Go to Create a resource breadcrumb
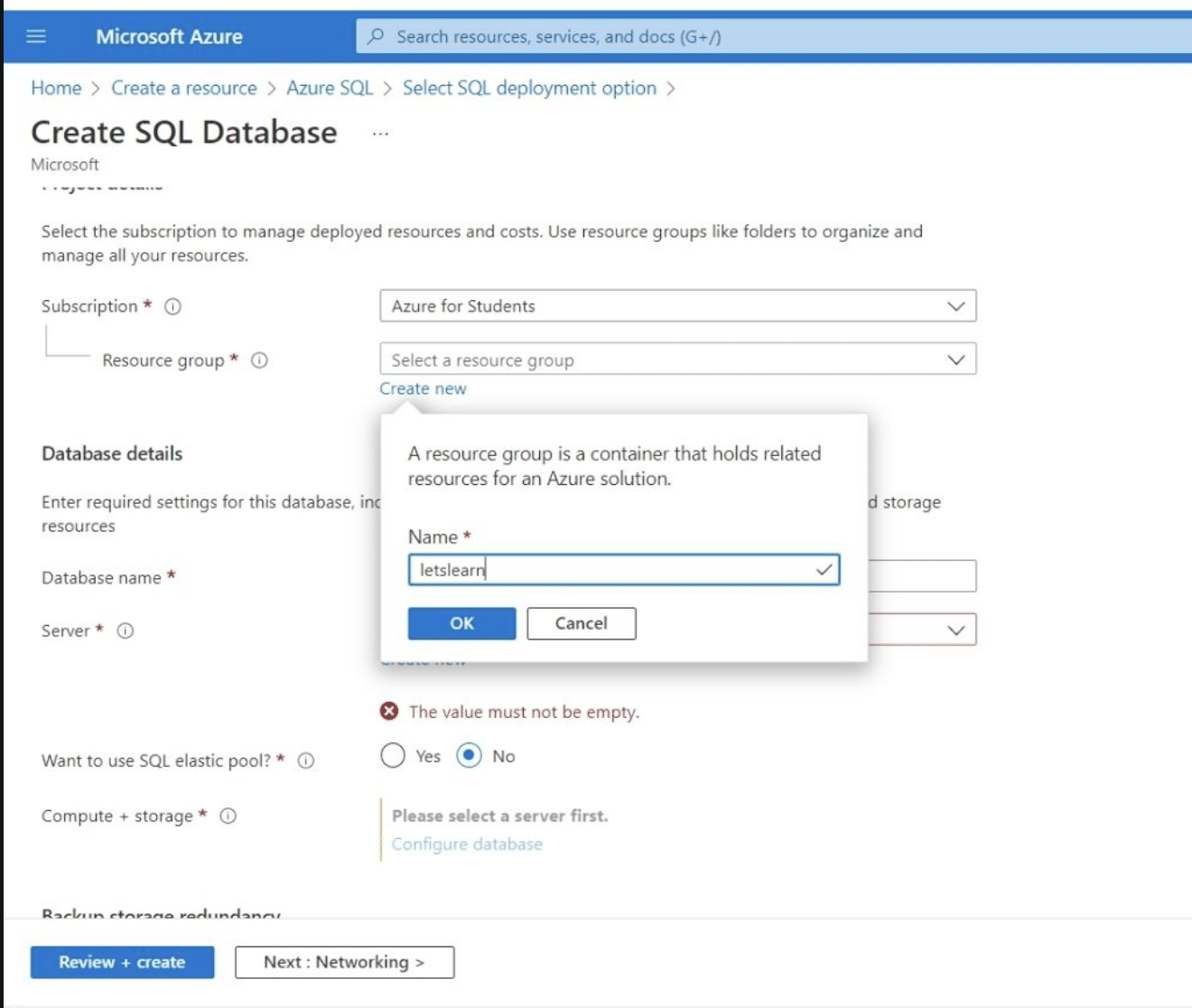The height and width of the screenshot is (1008, 1192). pyautogui.click(x=184, y=88)
